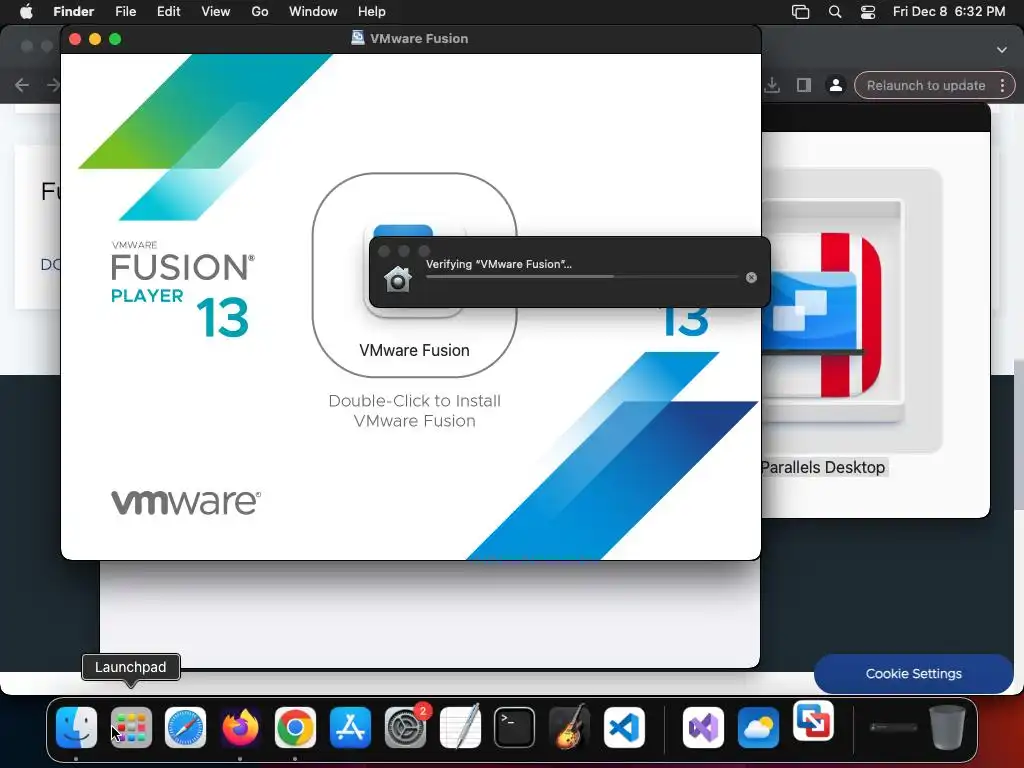The height and width of the screenshot is (768, 1024).
Task: Open TextEdit from the Dock
Action: click(x=460, y=727)
